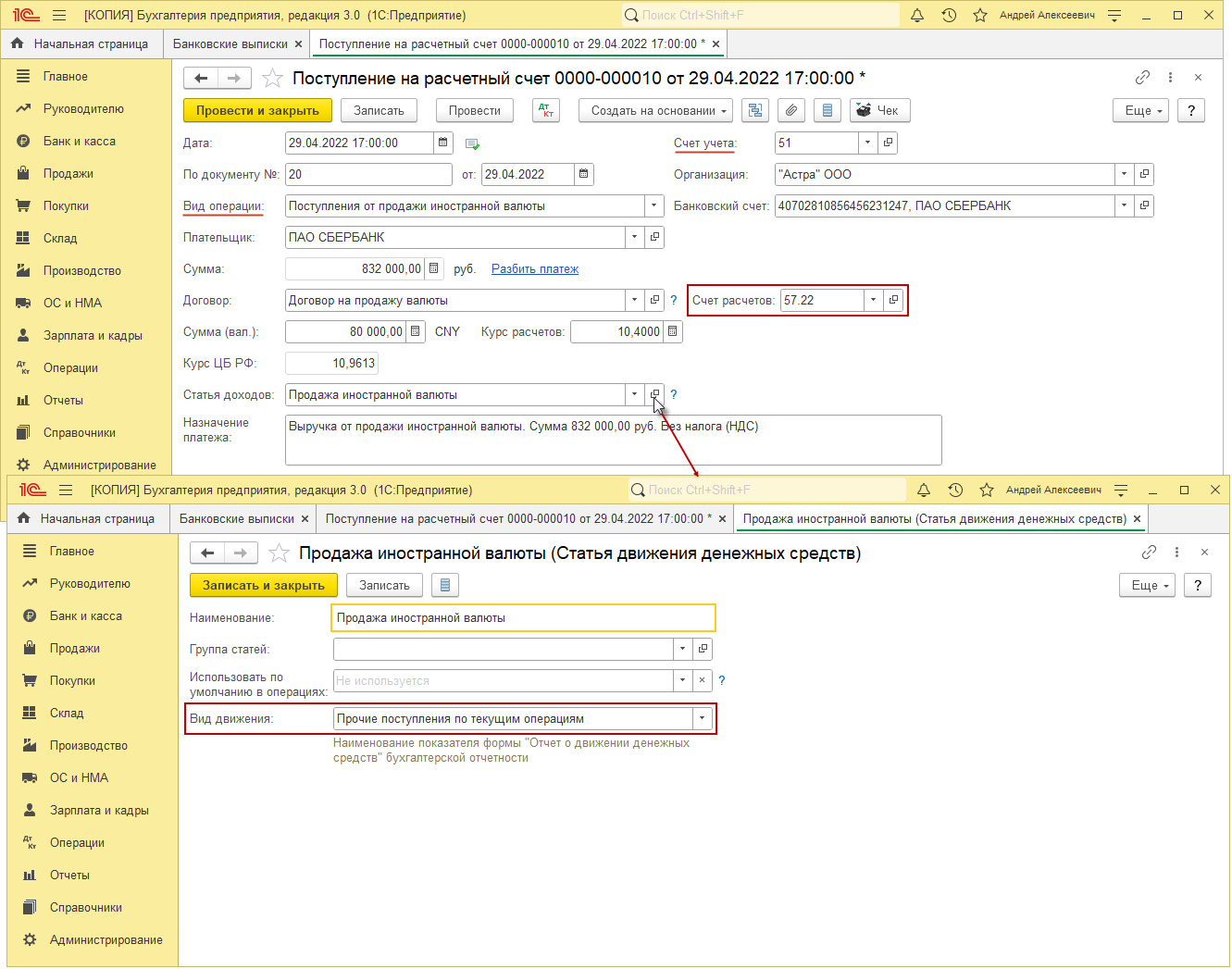The width and height of the screenshot is (1232, 969).
Task: Click По документу № field
Action: click(x=368, y=174)
